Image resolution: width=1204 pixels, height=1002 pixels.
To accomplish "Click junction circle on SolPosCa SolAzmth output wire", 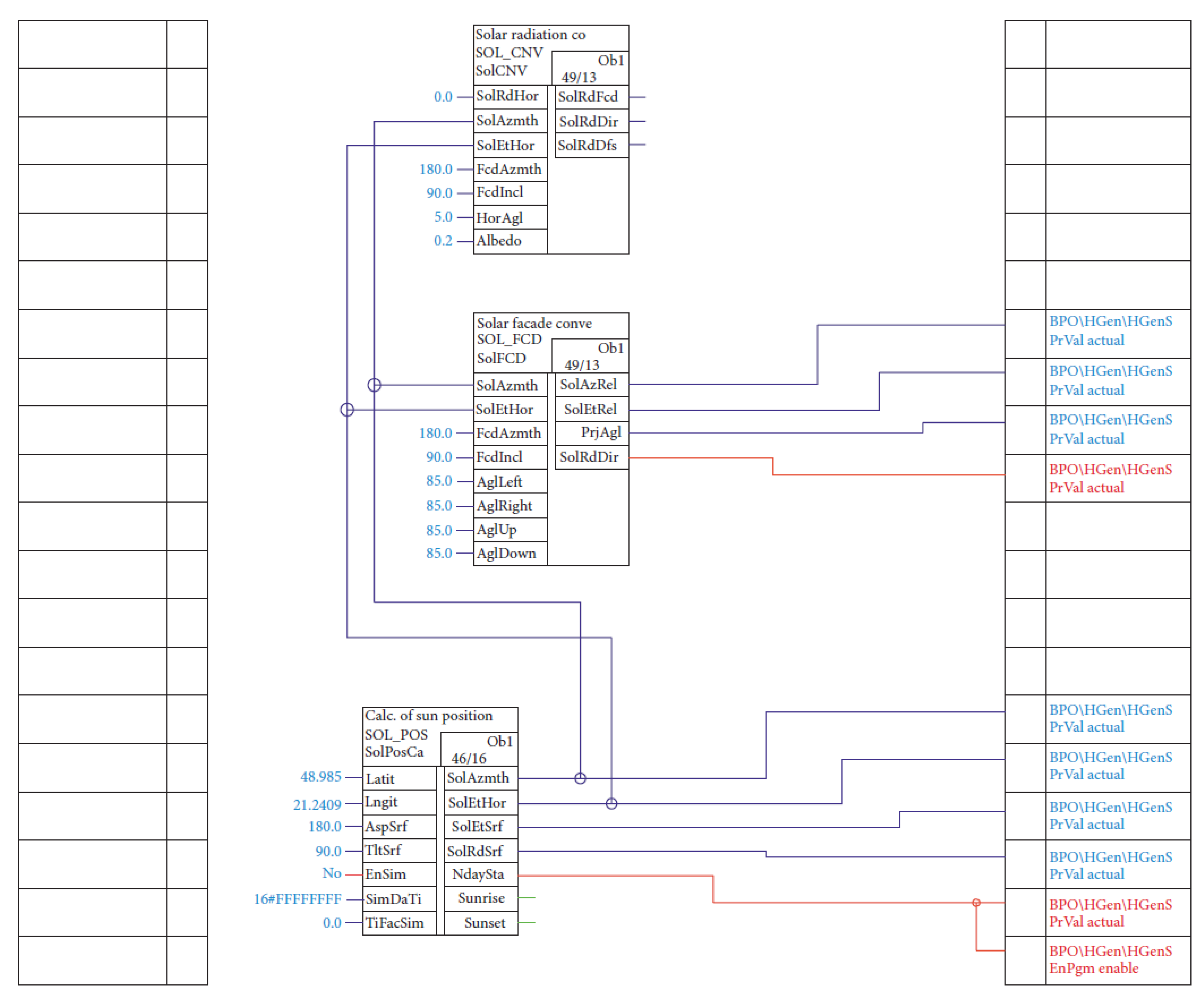I will pyautogui.click(x=580, y=778).
